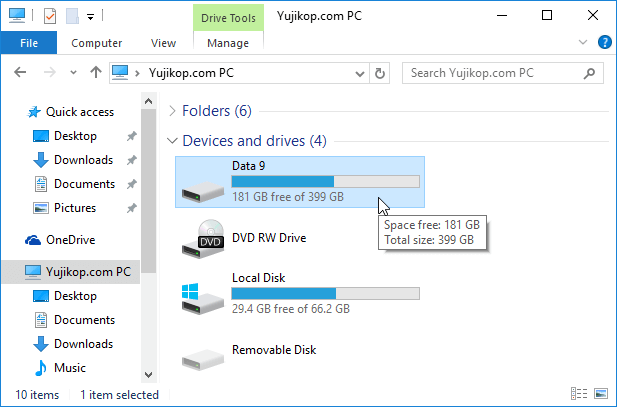Click Local Disk usage bar
The image size is (617, 407).
325,294
